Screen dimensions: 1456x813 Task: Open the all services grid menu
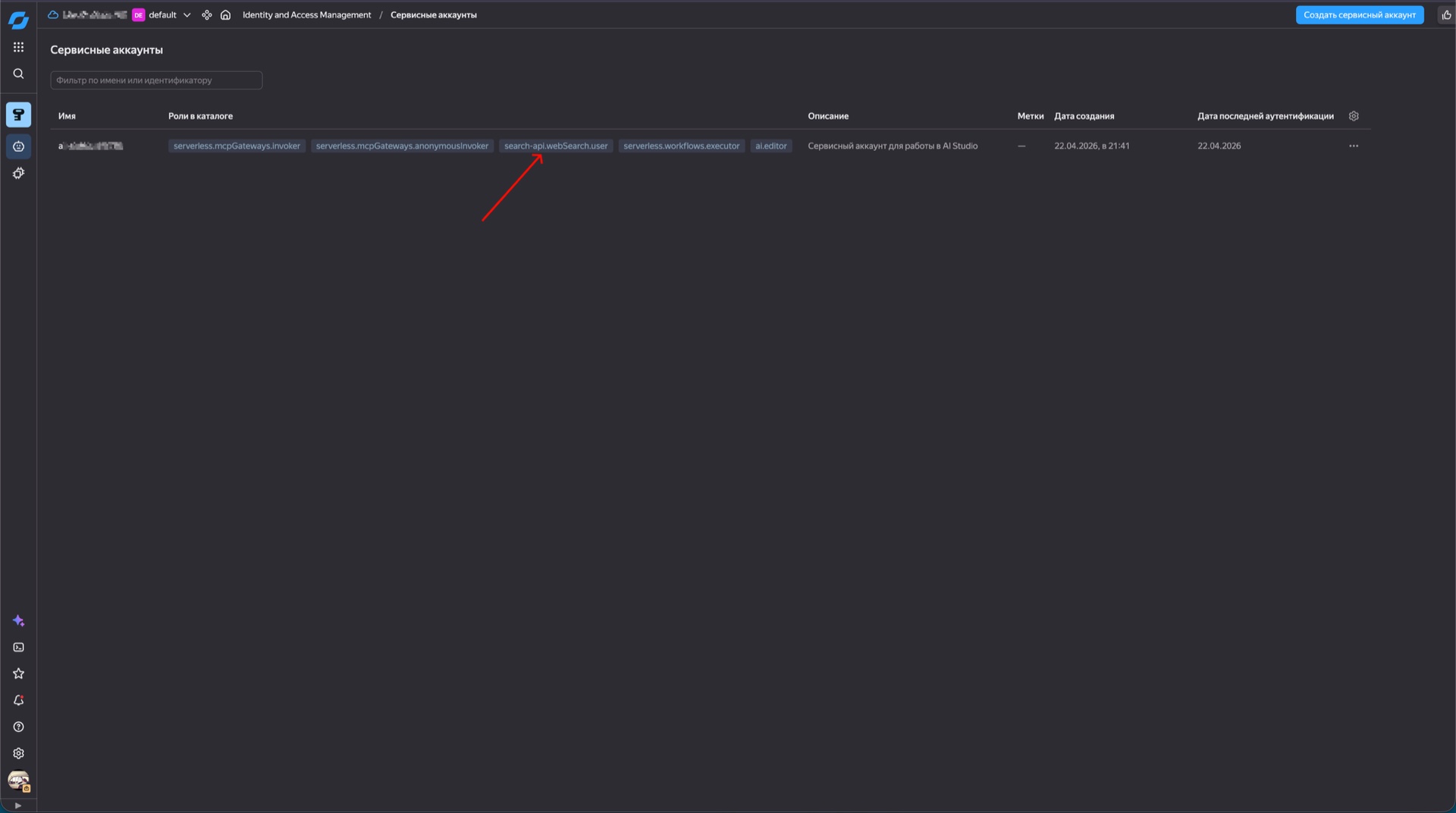[x=18, y=47]
